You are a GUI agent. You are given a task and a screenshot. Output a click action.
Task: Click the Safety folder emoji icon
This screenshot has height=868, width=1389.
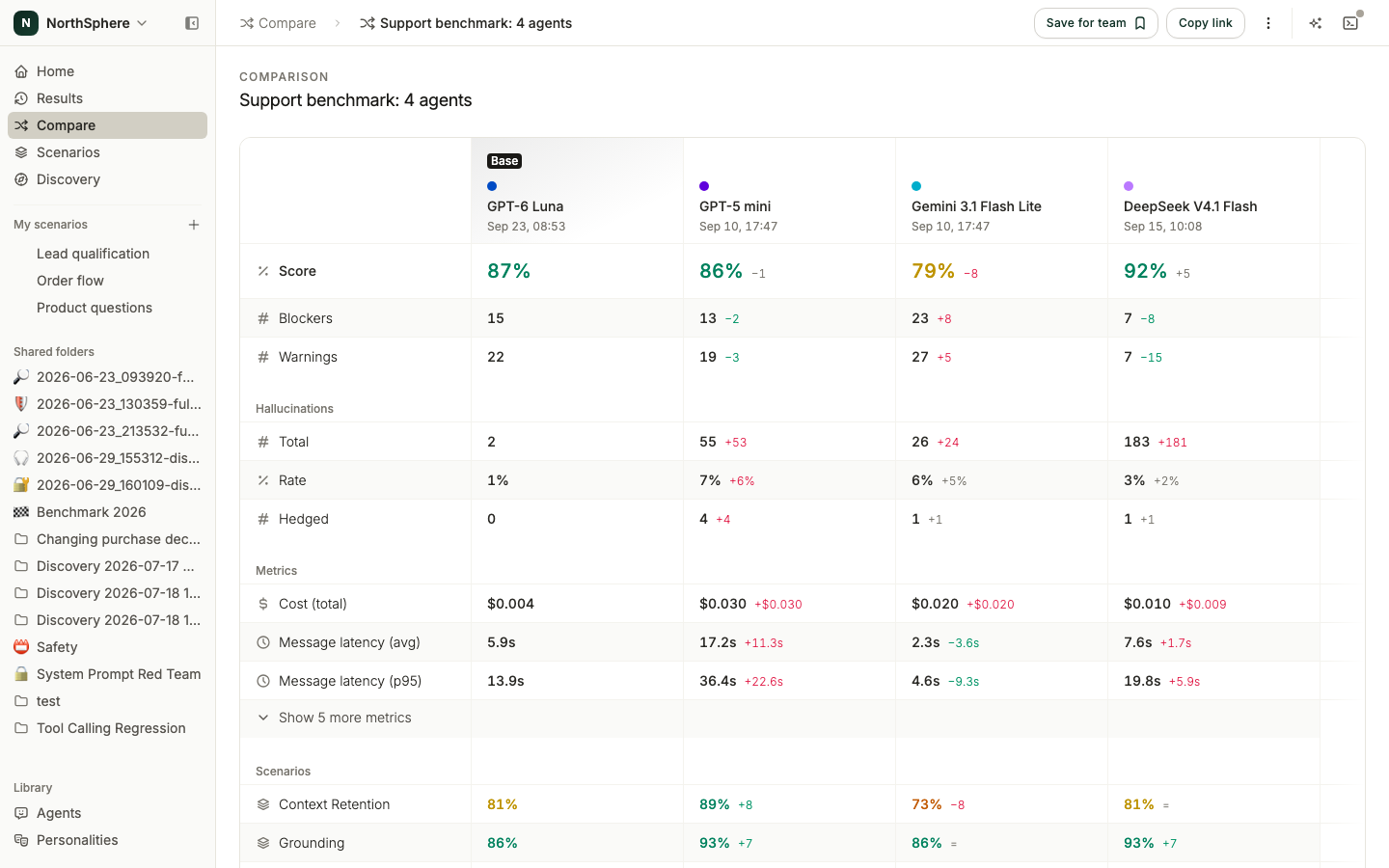pyautogui.click(x=21, y=647)
